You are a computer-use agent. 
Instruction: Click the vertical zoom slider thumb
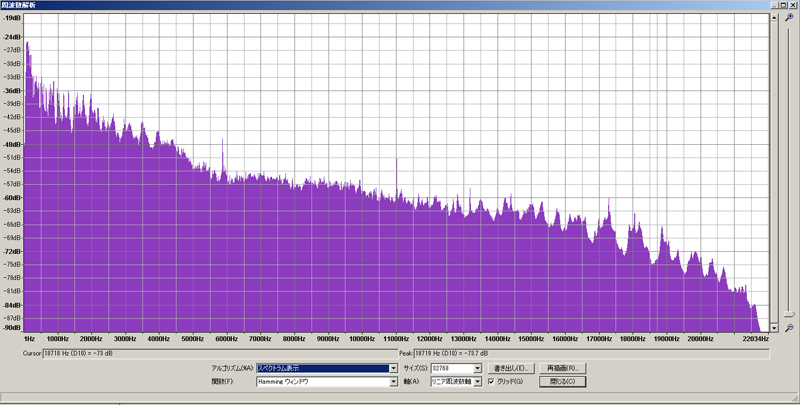789,314
